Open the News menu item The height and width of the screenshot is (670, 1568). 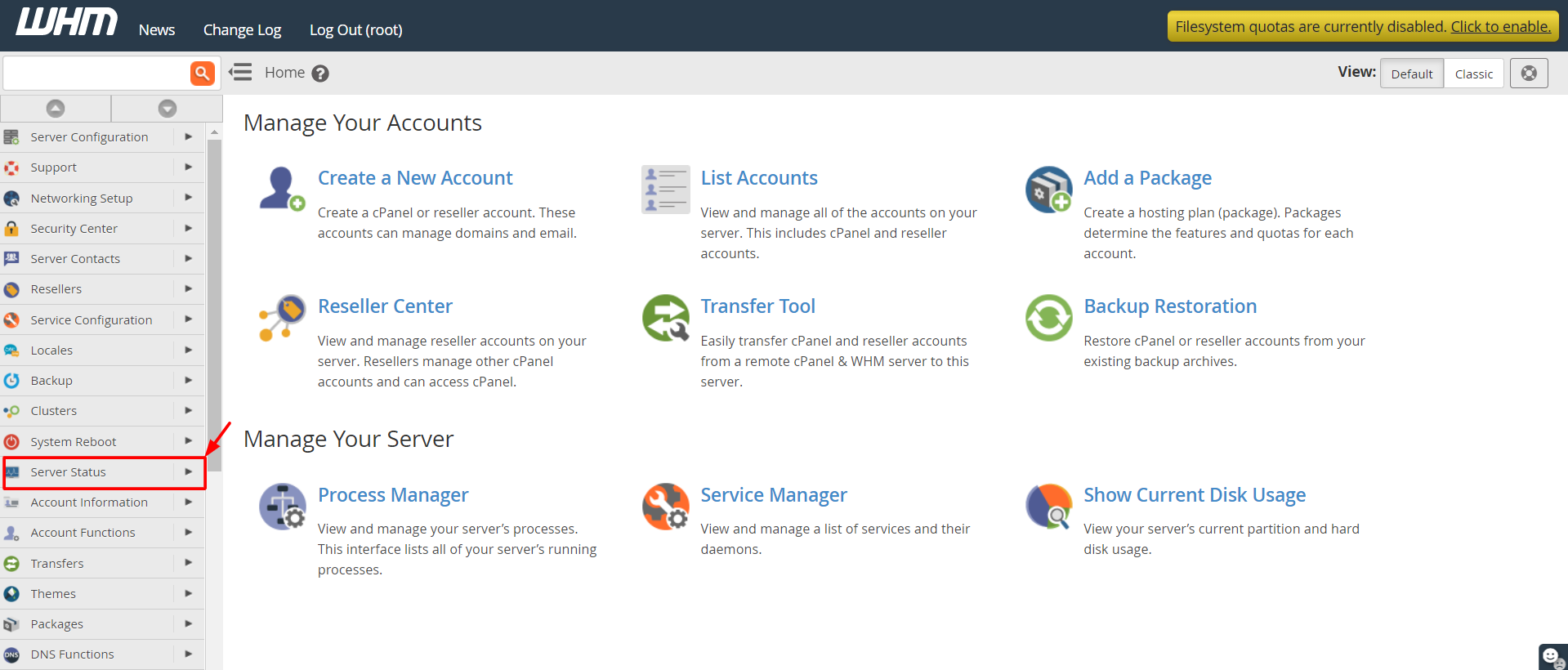[x=157, y=30]
